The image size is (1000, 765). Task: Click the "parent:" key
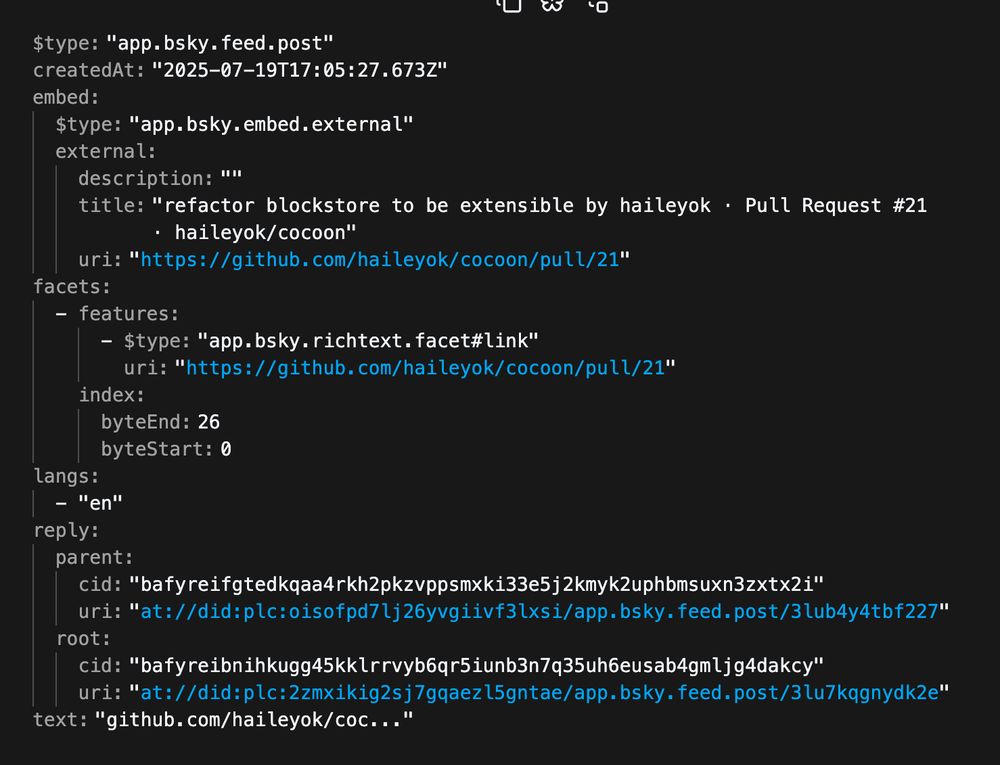tap(94, 557)
